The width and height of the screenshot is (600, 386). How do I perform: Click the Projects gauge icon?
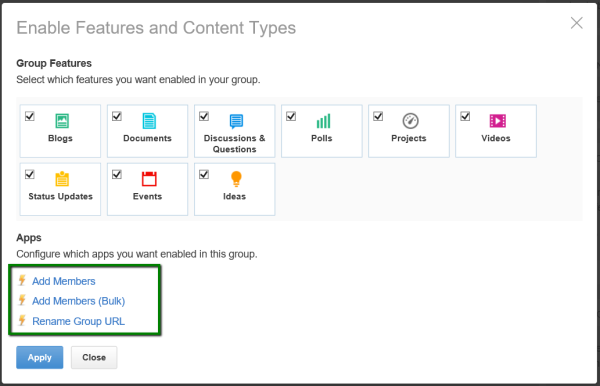[x=411, y=121]
